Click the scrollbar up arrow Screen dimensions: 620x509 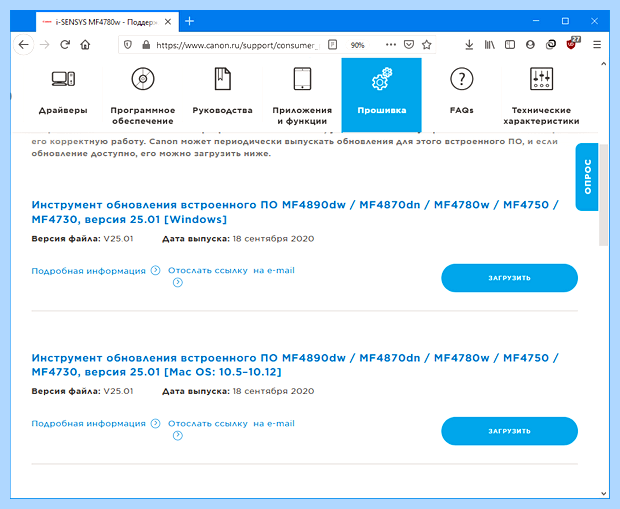click(x=603, y=64)
